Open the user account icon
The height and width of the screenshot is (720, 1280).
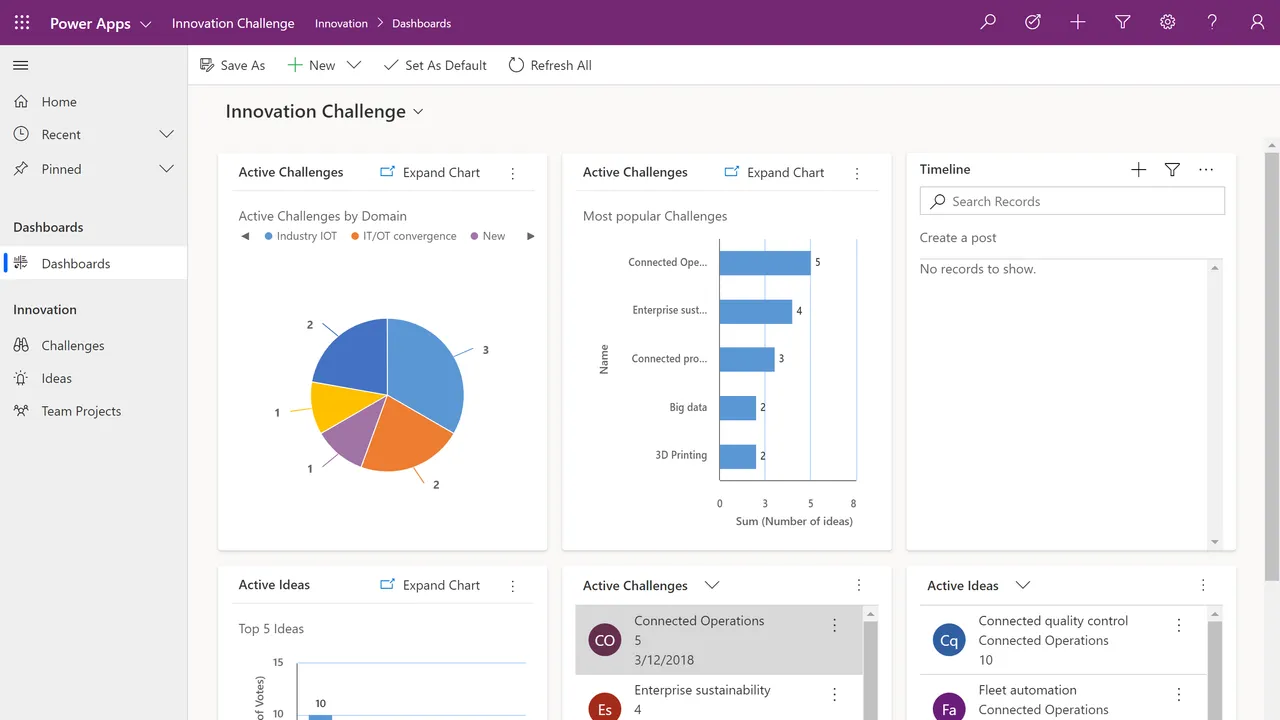pyautogui.click(x=1257, y=22)
